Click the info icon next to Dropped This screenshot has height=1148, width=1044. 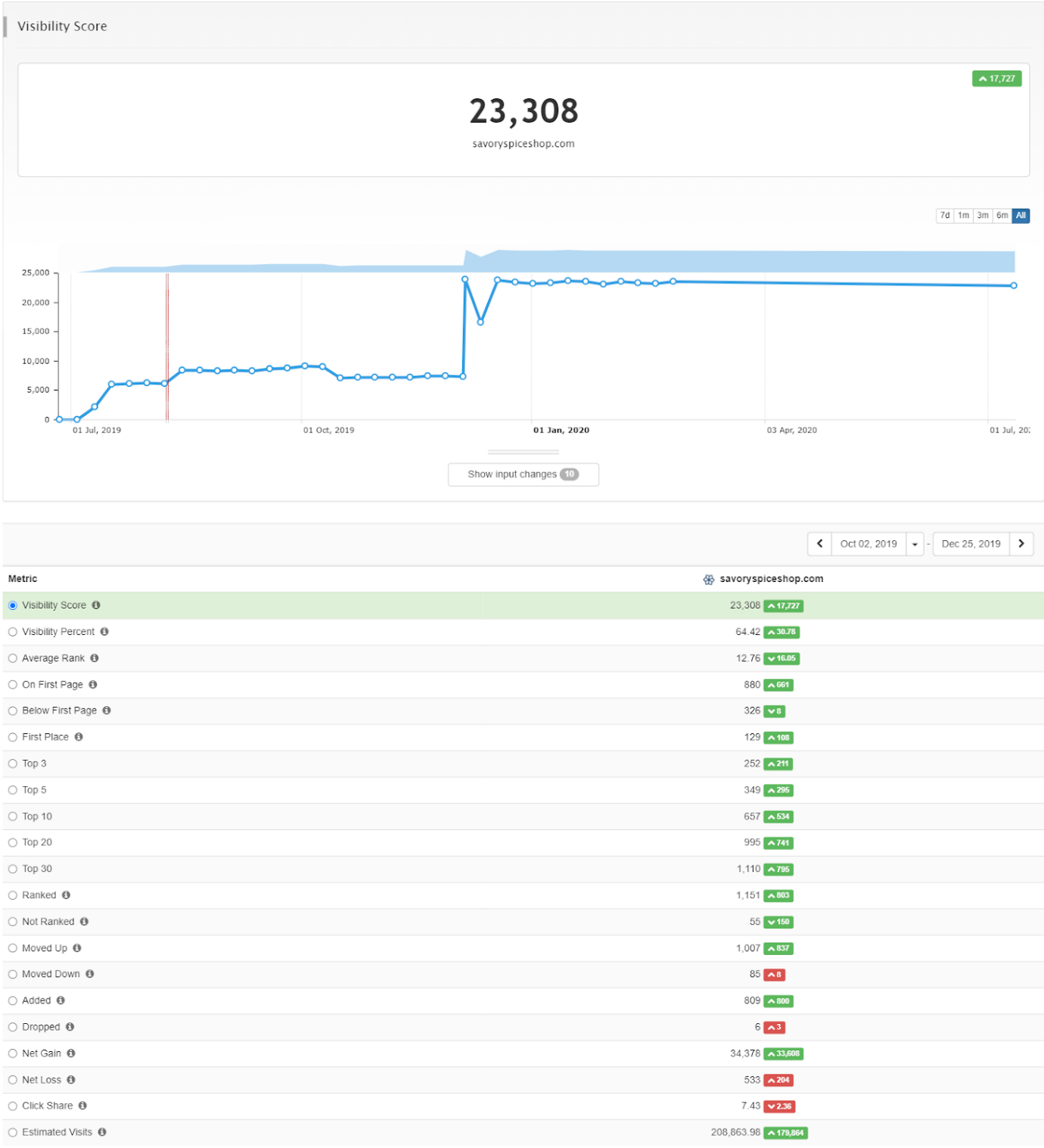[70, 1027]
